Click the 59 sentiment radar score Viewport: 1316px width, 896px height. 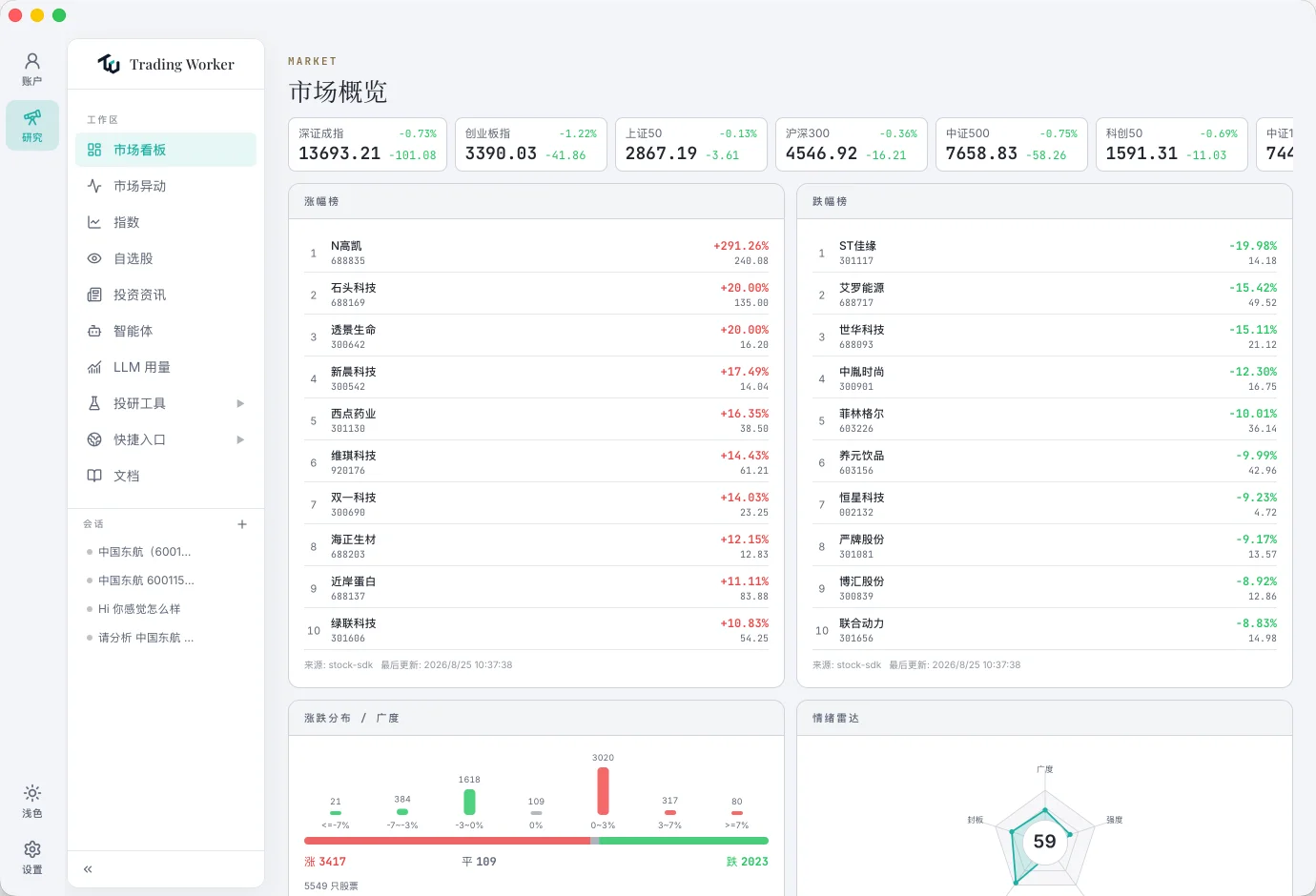(1045, 842)
